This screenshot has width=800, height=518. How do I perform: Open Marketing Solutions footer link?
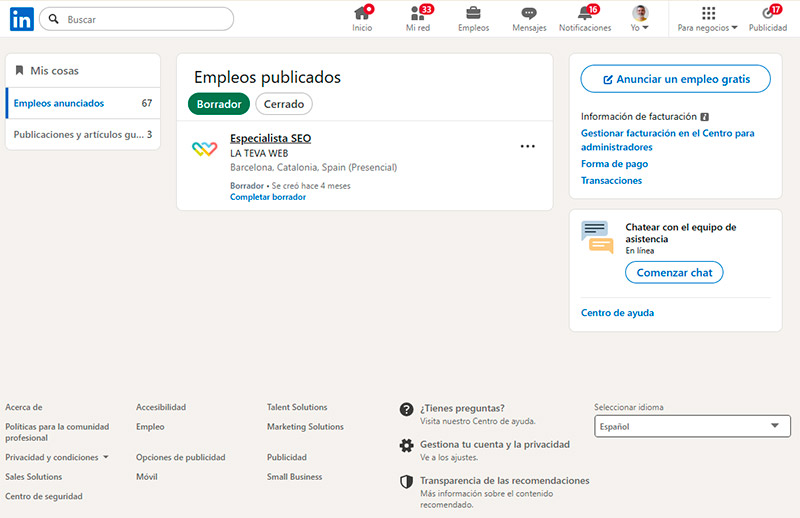pyautogui.click(x=305, y=427)
